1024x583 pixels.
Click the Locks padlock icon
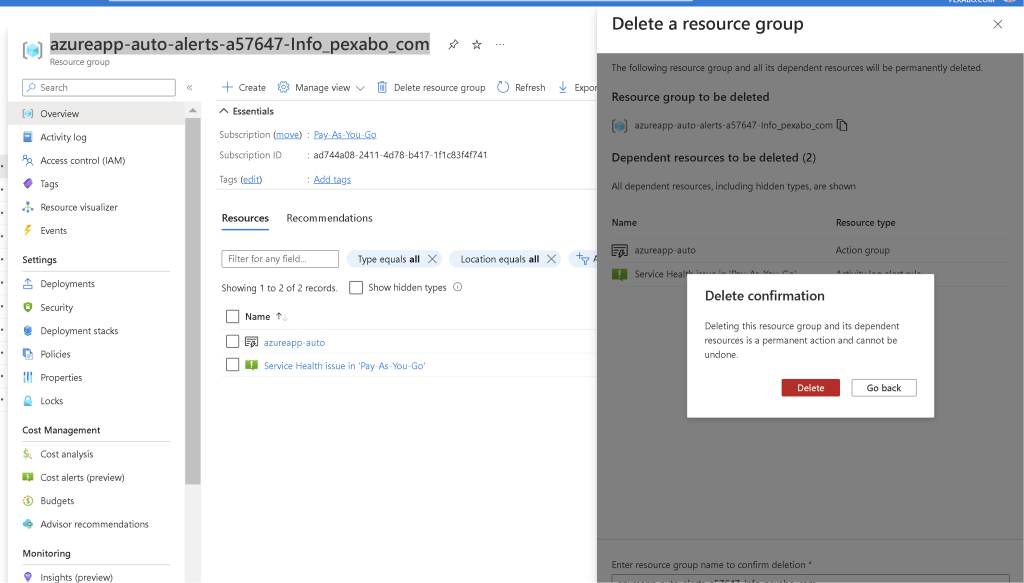click(27, 401)
